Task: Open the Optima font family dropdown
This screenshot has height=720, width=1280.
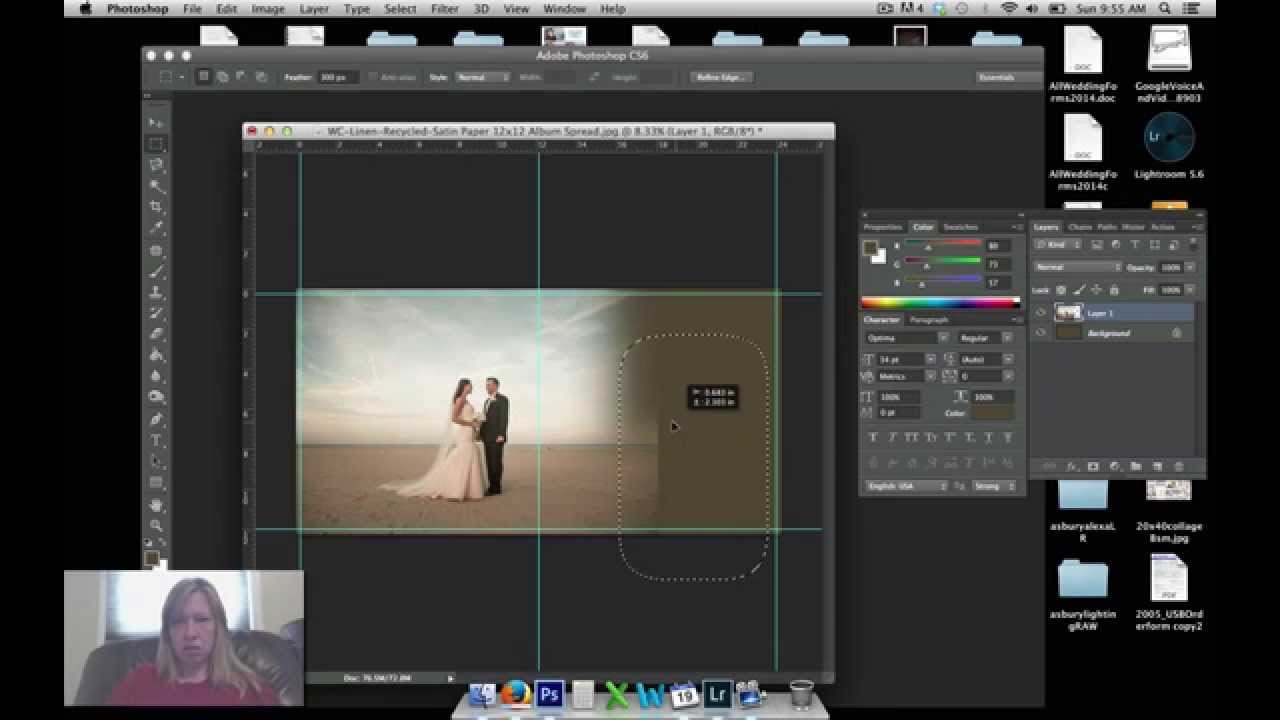Action: point(906,338)
